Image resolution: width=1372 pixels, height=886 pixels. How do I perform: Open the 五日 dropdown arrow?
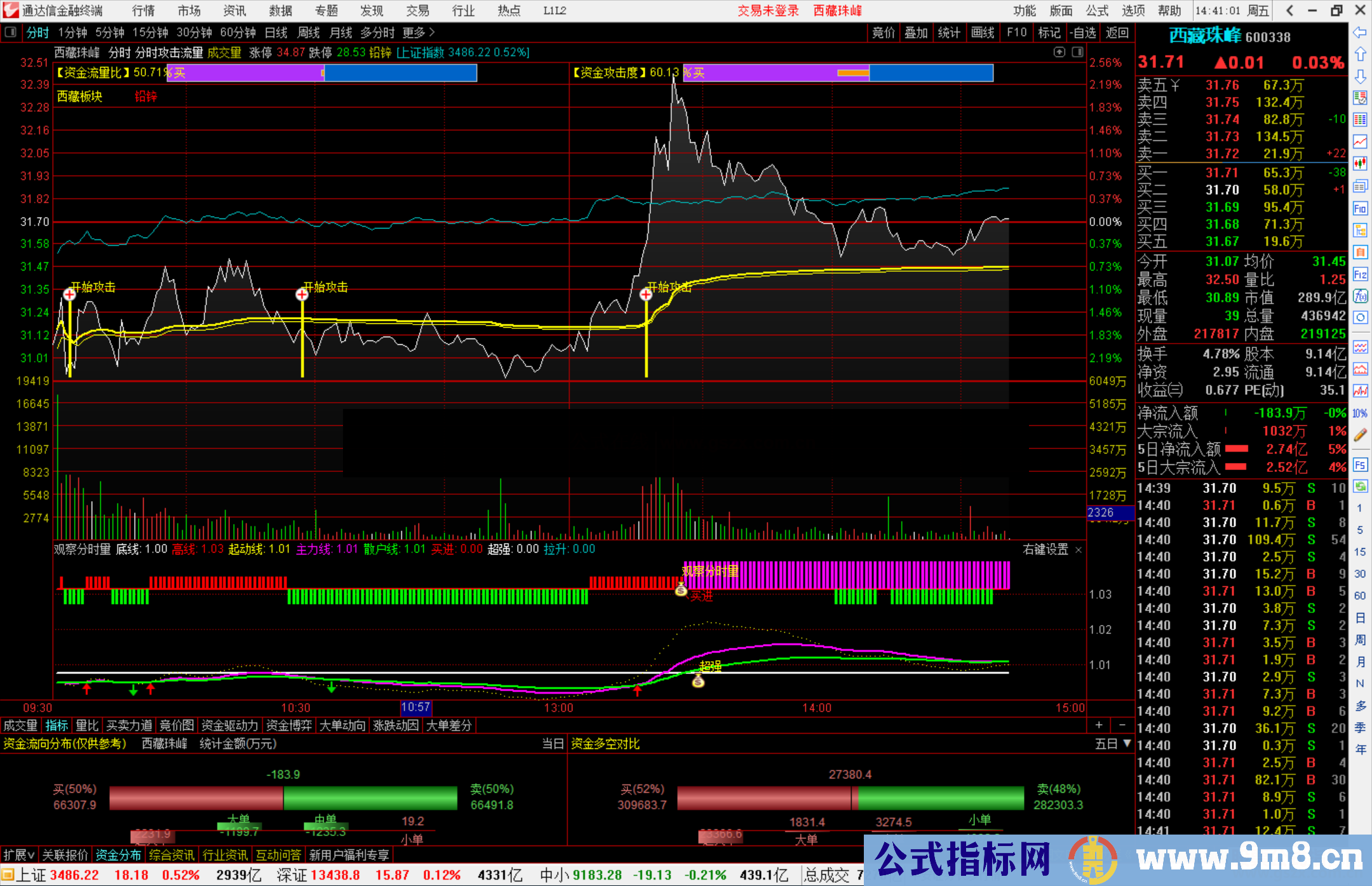coord(1127,743)
